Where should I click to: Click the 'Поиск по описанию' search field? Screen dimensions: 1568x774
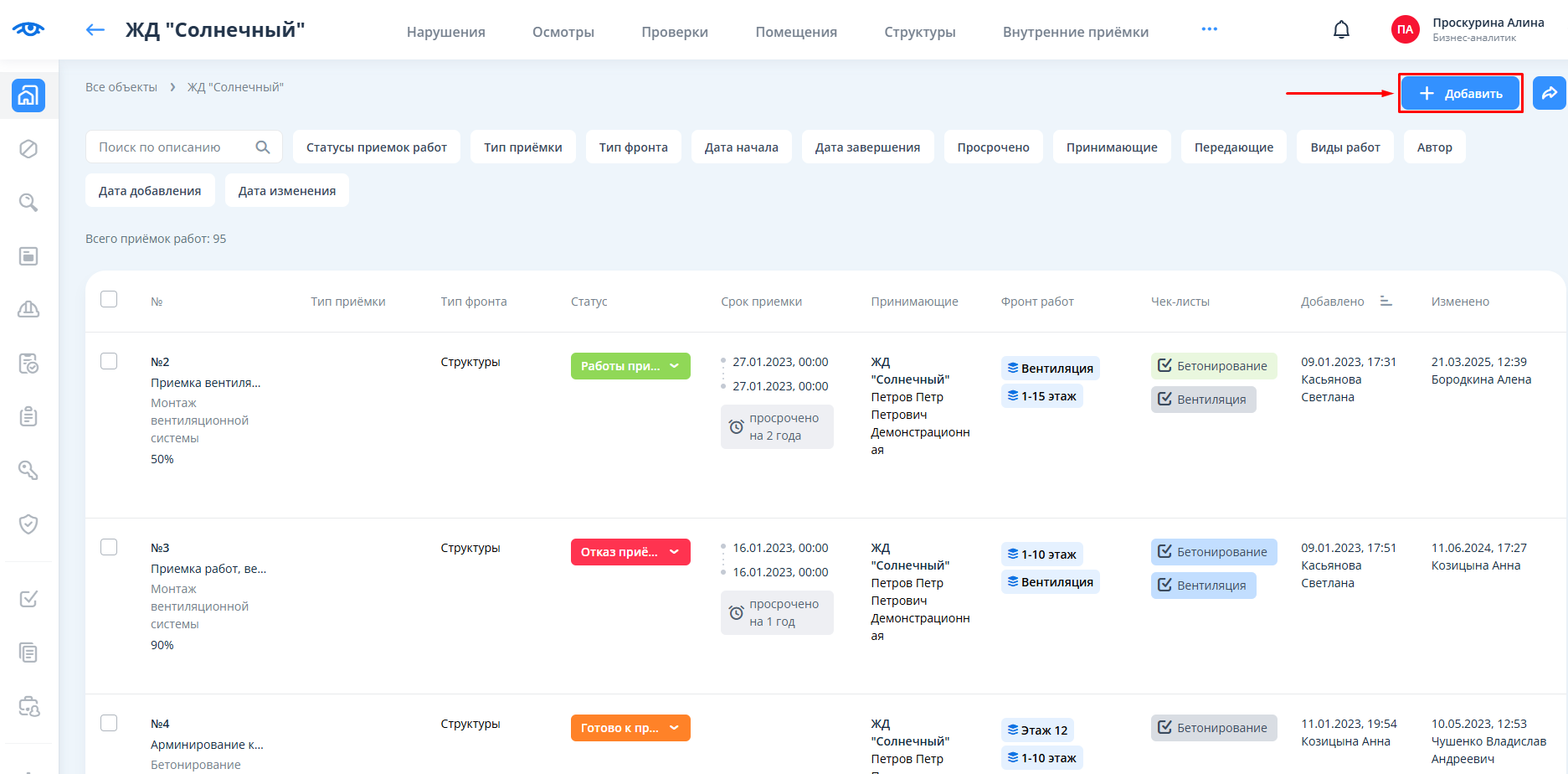pyautogui.click(x=172, y=147)
